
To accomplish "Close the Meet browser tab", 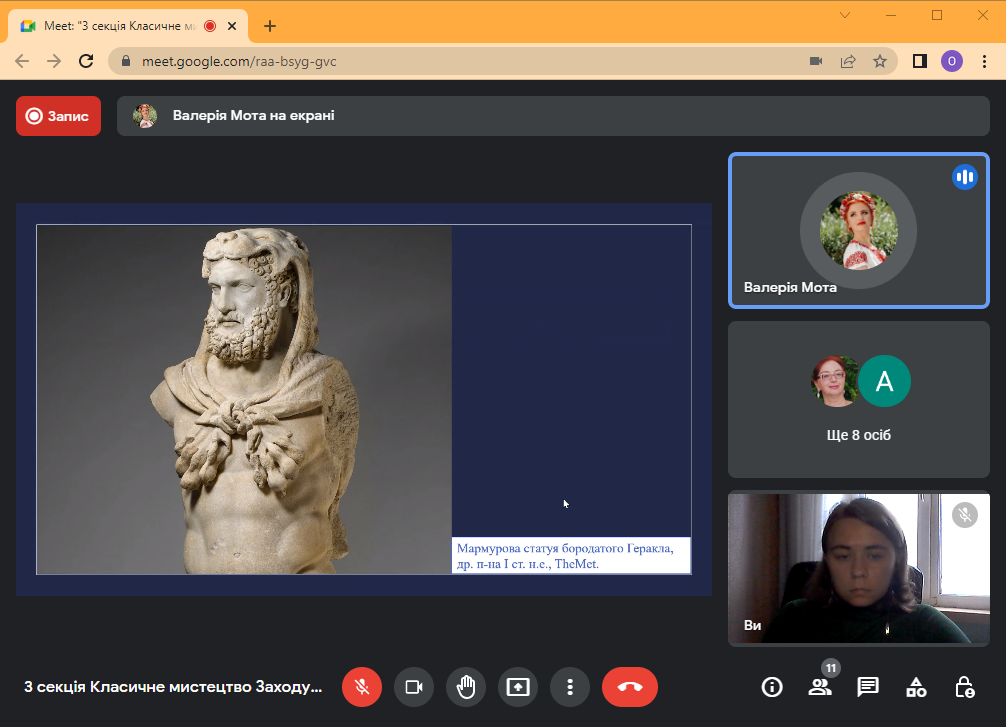I will point(232,26).
